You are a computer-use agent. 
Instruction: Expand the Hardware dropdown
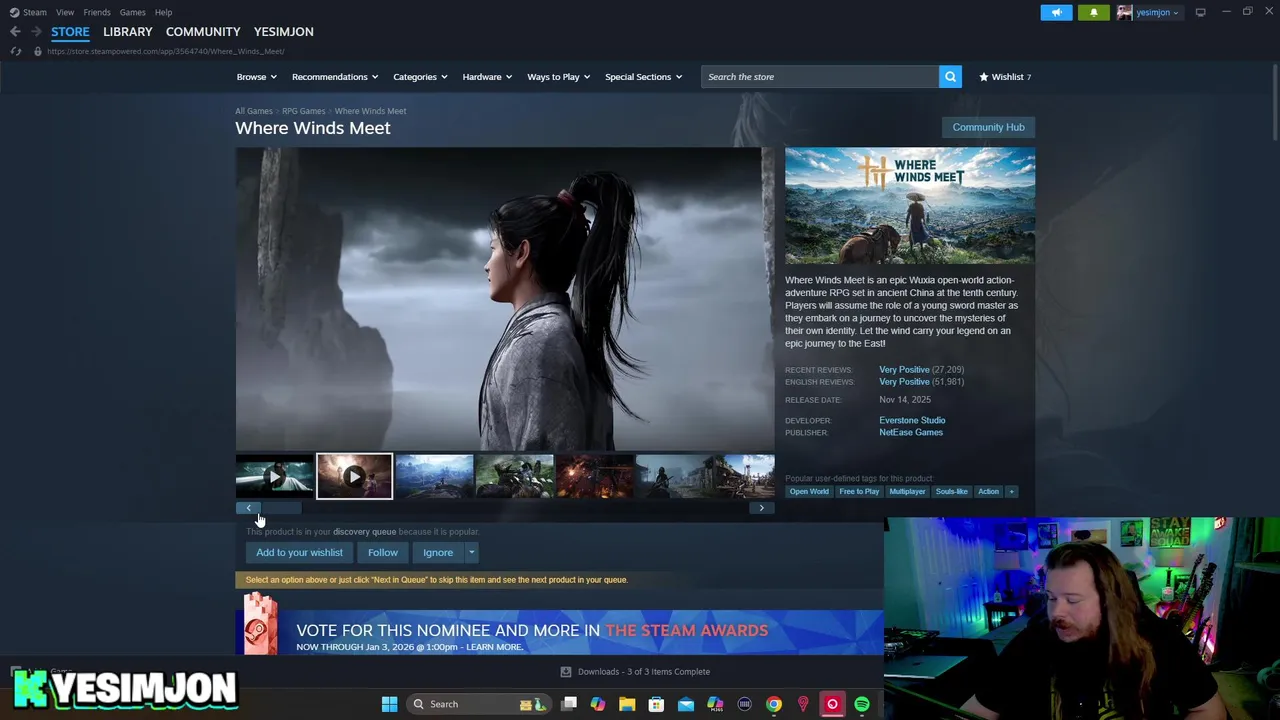click(x=487, y=77)
